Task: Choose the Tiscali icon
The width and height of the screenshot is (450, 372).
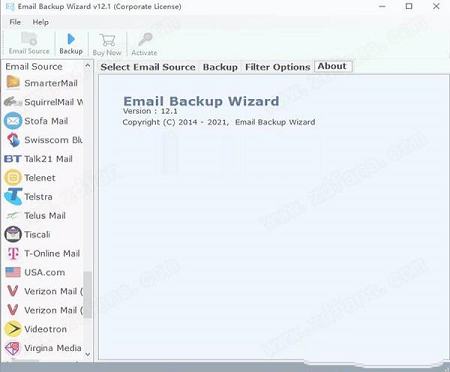Action: click(13, 234)
